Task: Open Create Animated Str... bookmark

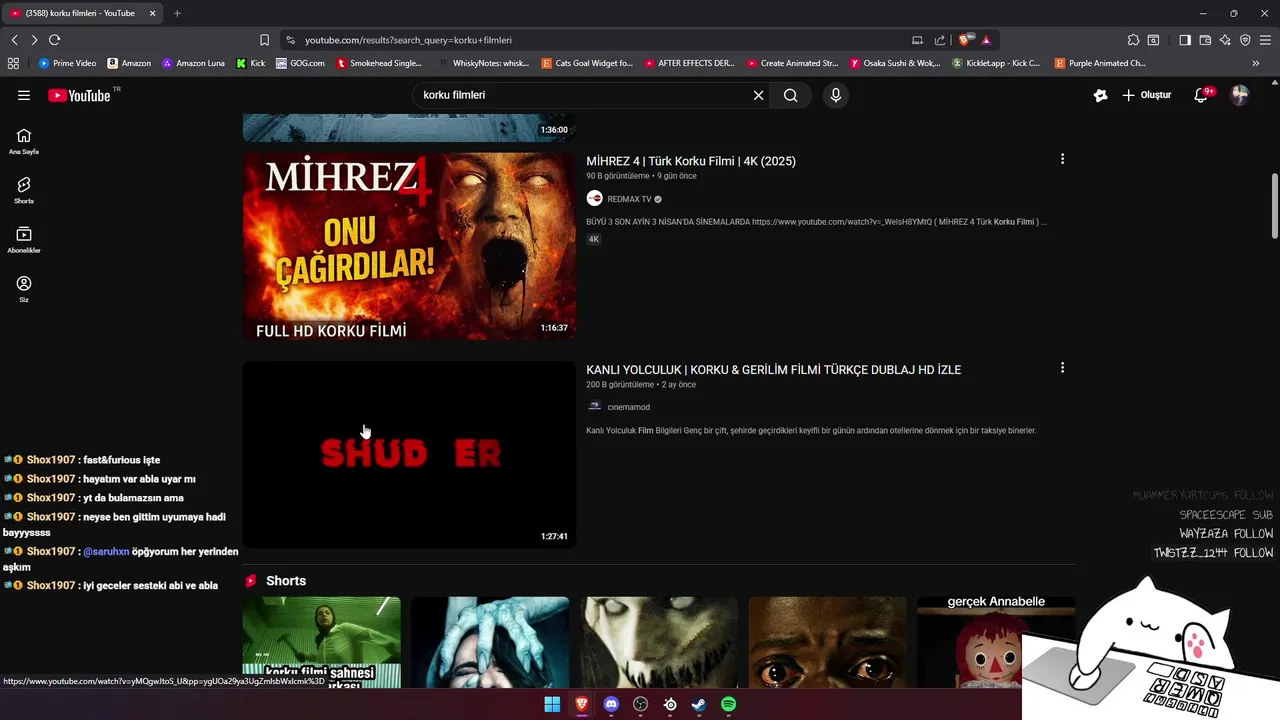Action: pos(793,63)
